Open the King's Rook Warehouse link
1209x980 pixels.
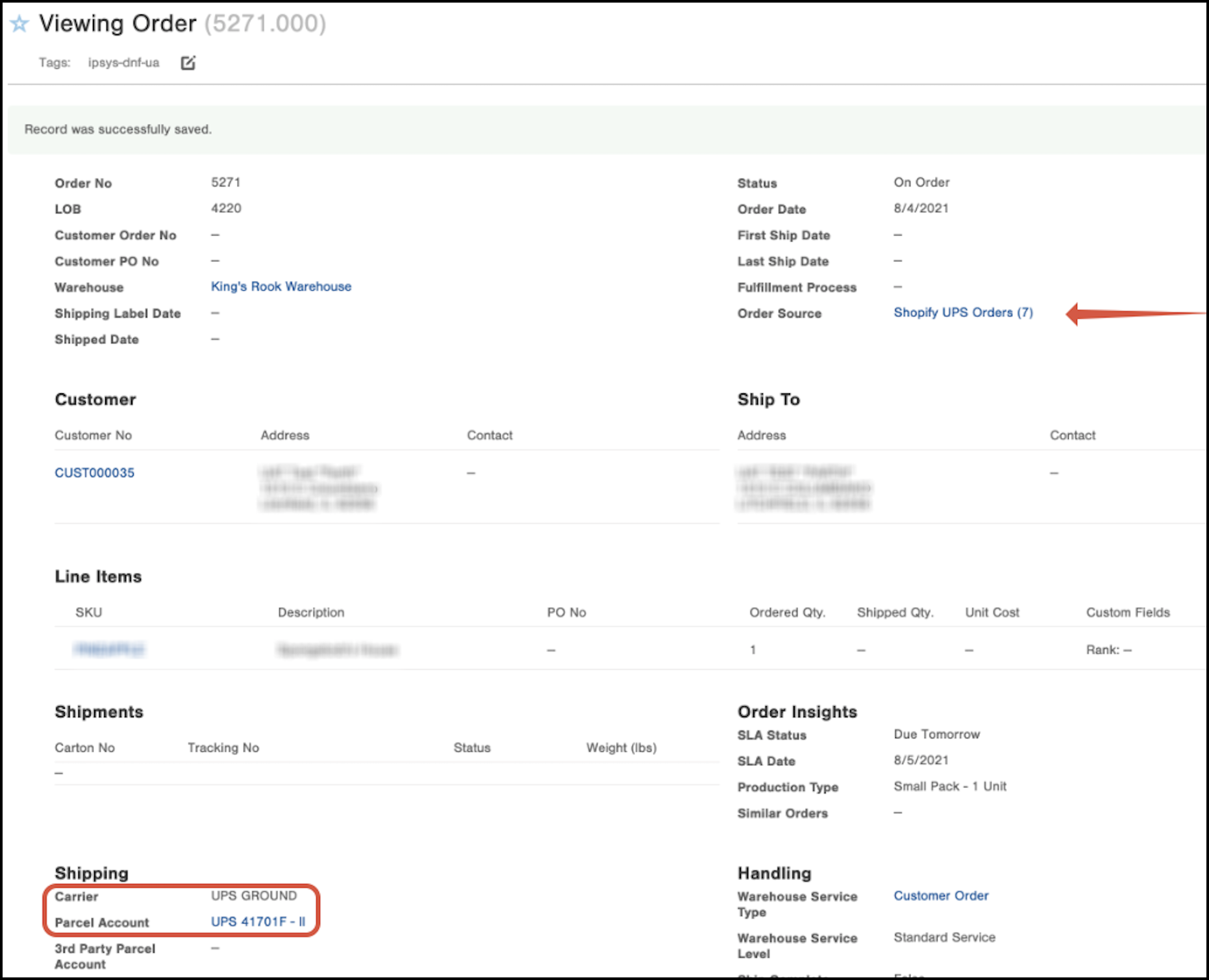pyautogui.click(x=280, y=286)
